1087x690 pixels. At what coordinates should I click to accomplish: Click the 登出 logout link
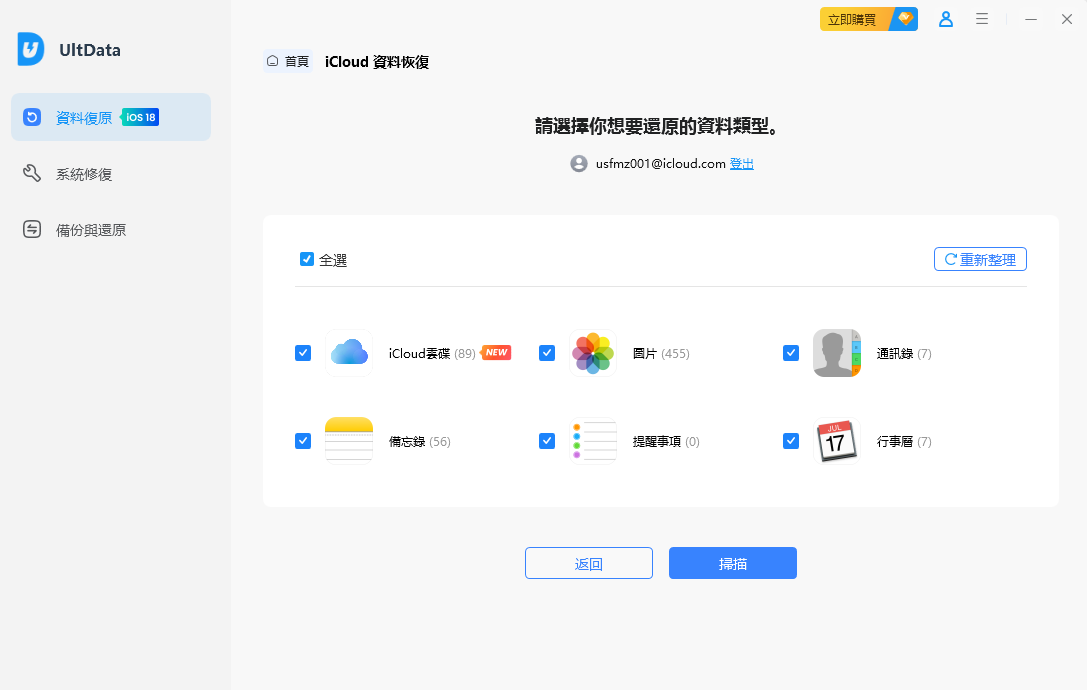coord(741,163)
